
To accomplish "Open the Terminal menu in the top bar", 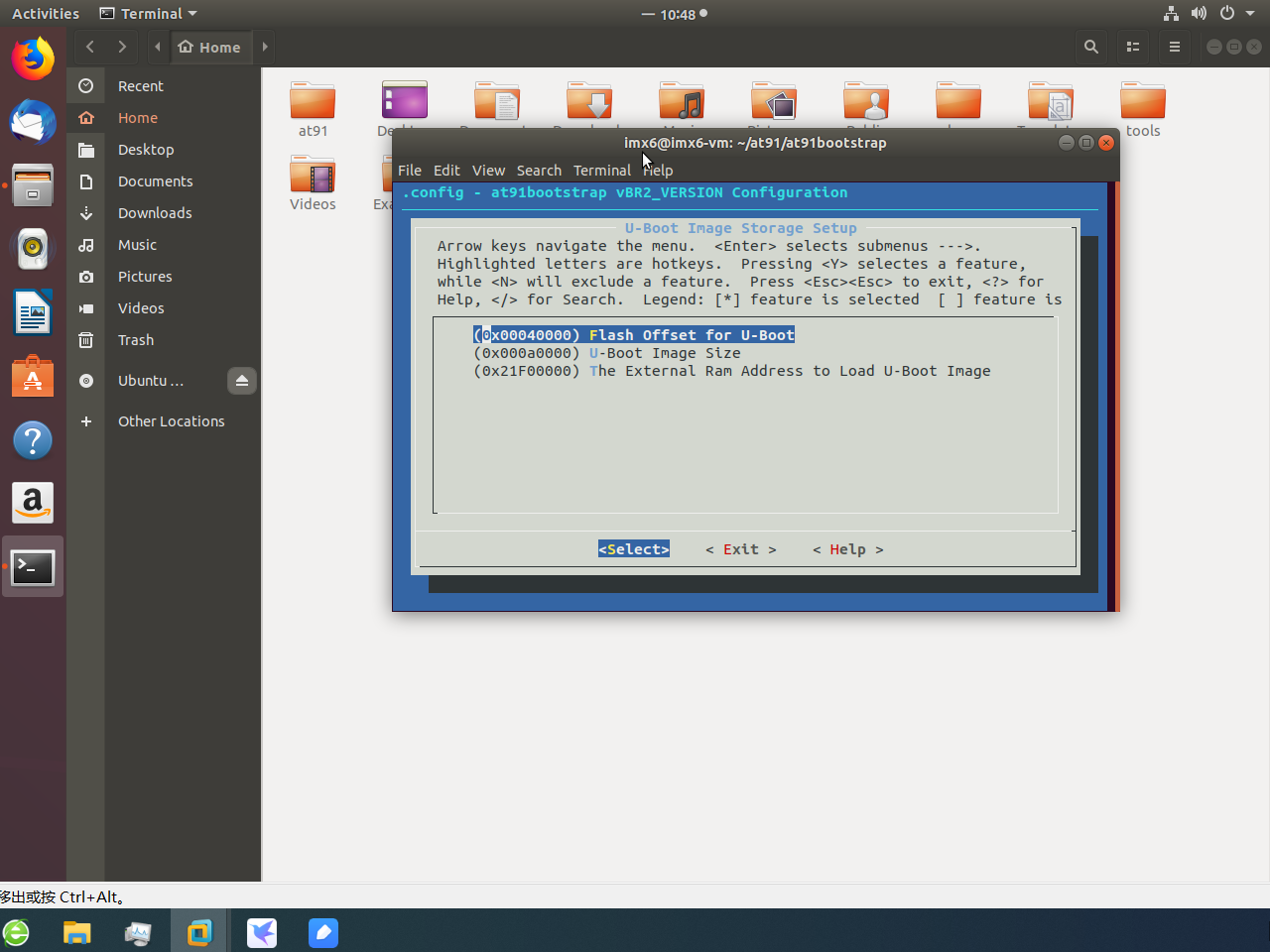I will pos(146,13).
